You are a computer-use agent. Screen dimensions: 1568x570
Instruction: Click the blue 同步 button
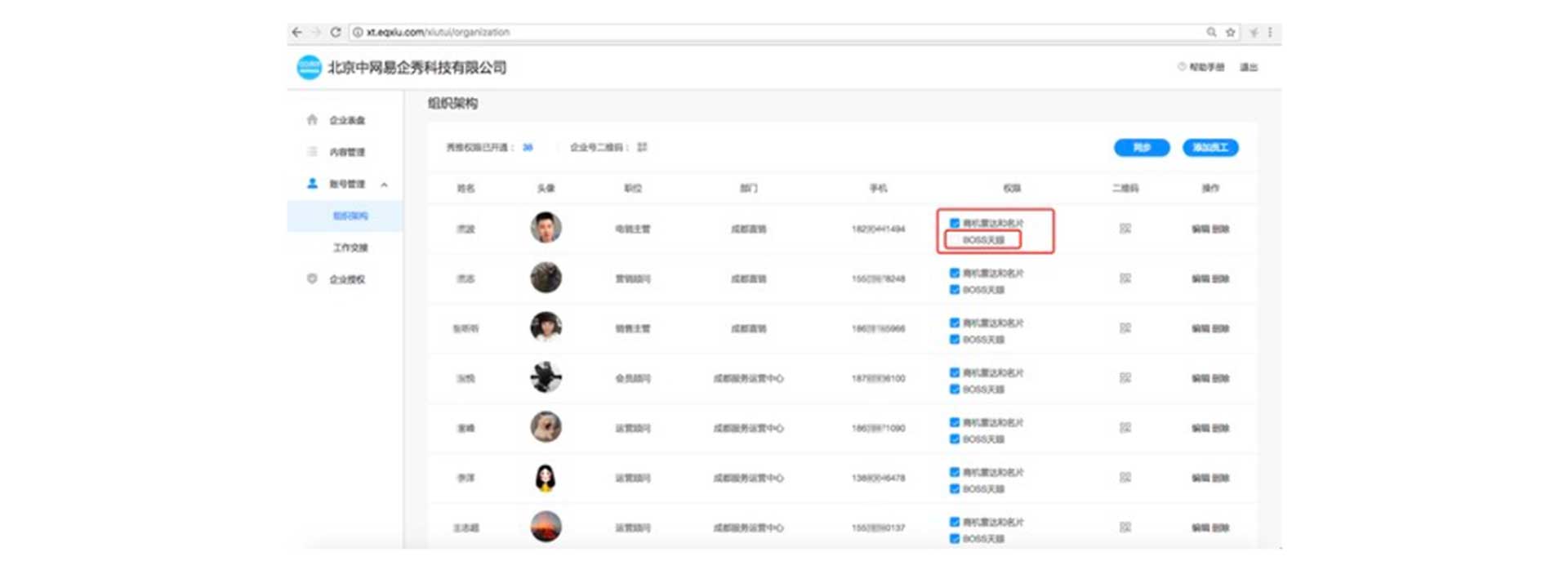tap(1141, 148)
